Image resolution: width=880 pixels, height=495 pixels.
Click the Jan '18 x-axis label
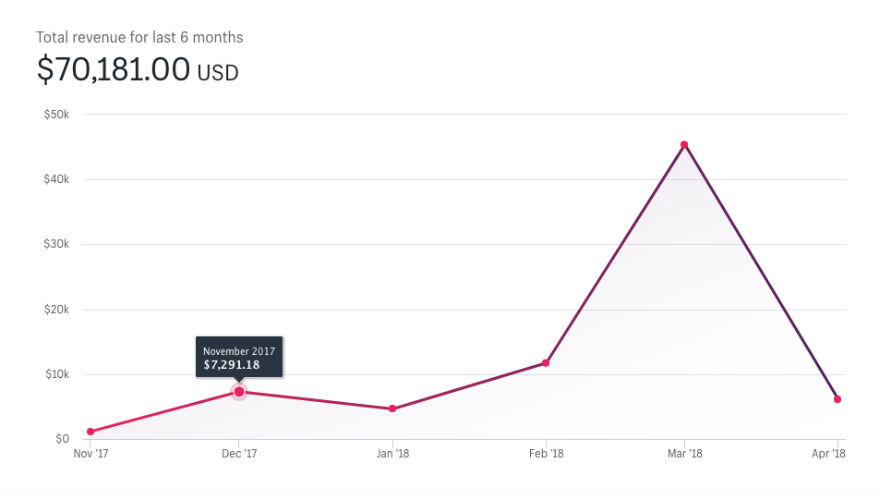[x=392, y=454]
